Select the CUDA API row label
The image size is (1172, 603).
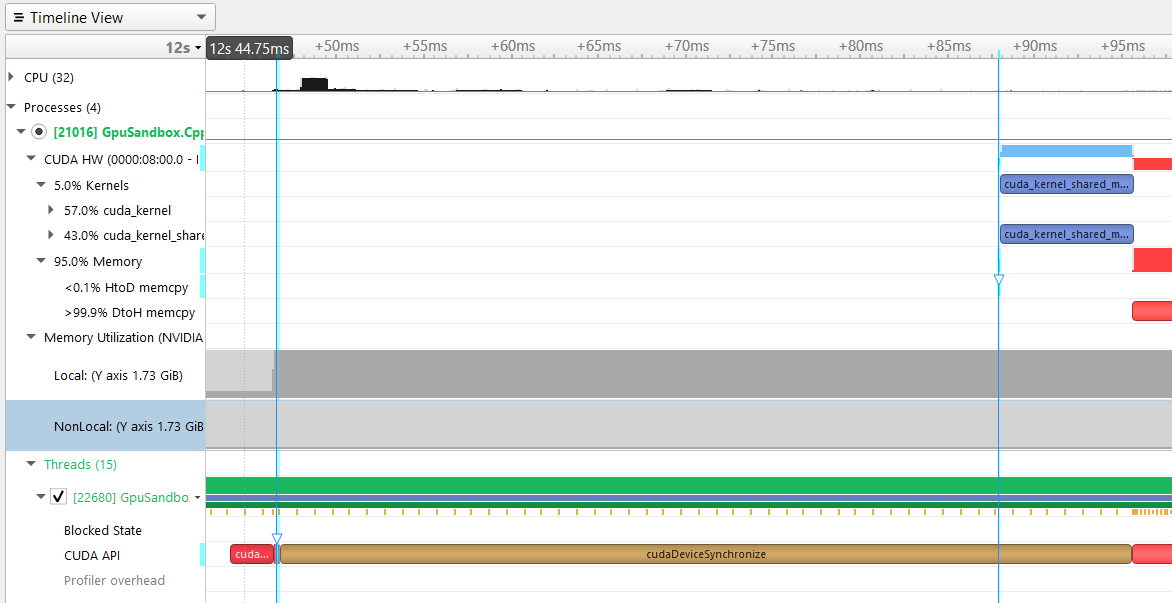point(92,555)
